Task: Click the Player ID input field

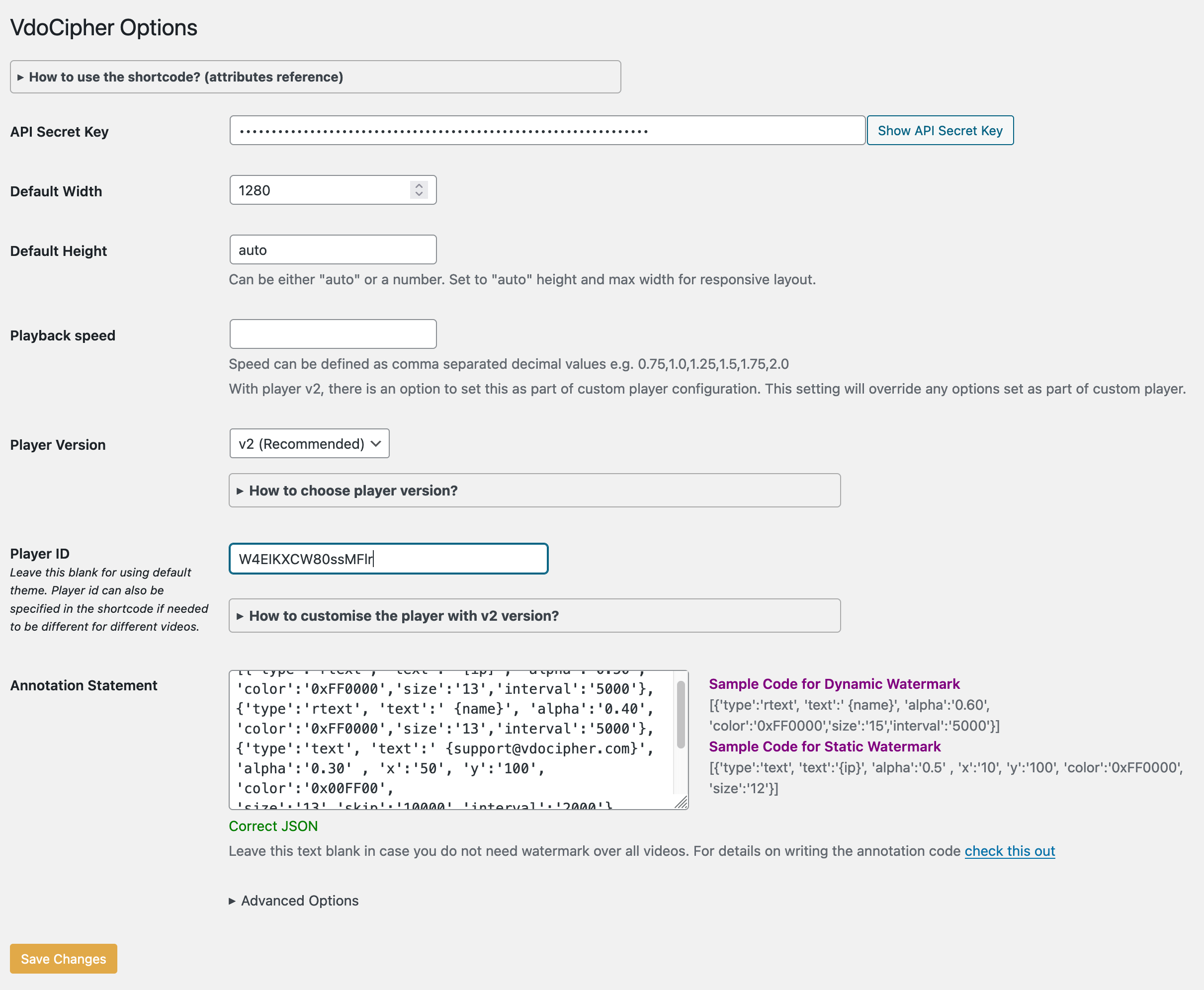Action: pos(389,559)
